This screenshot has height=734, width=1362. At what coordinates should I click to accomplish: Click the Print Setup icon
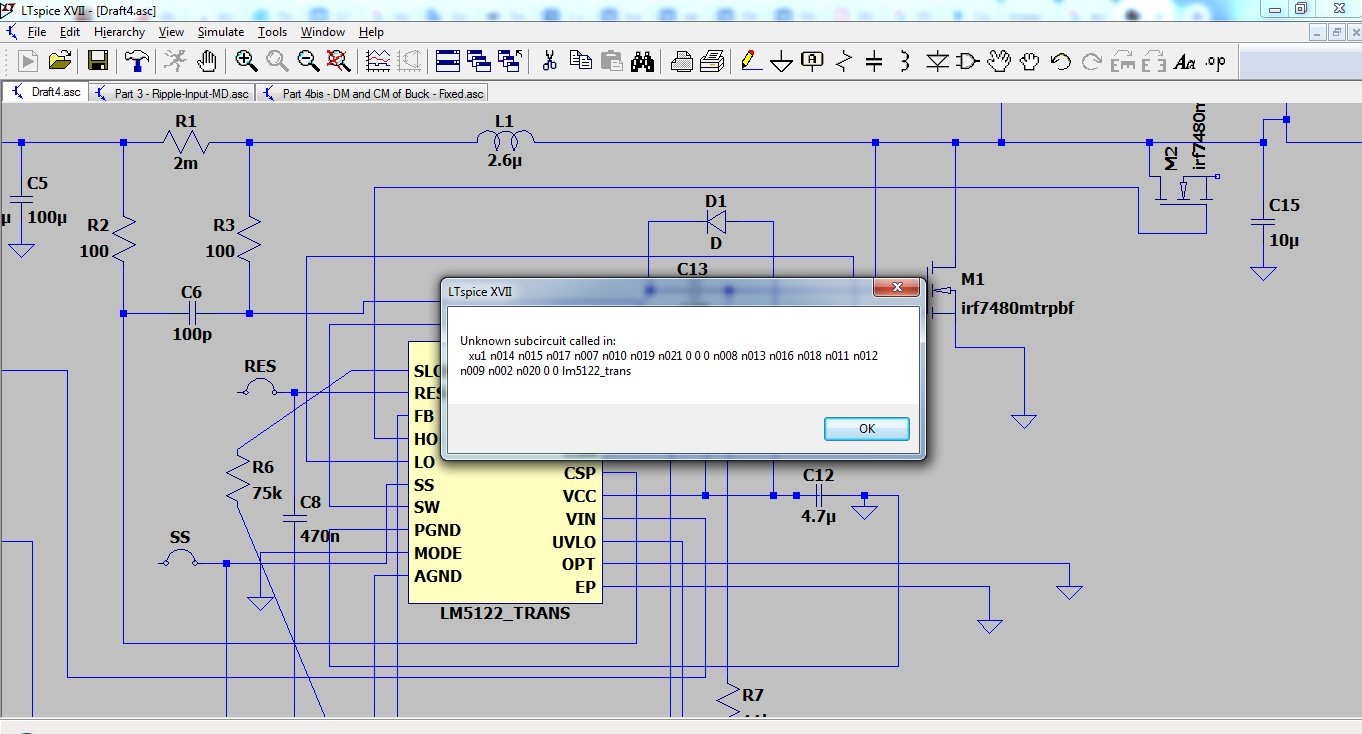point(681,61)
